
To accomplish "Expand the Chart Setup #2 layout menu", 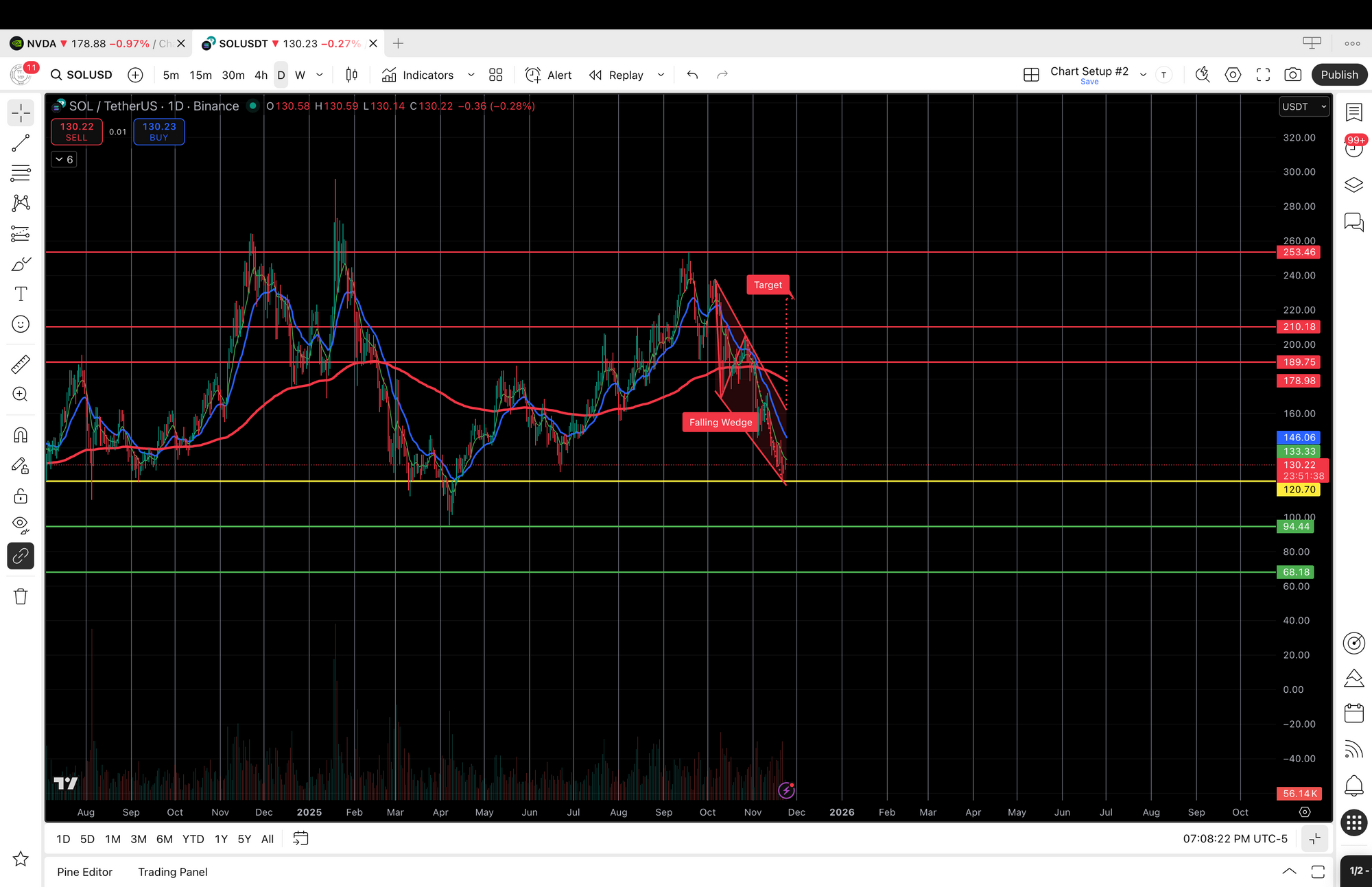I will click(1143, 75).
